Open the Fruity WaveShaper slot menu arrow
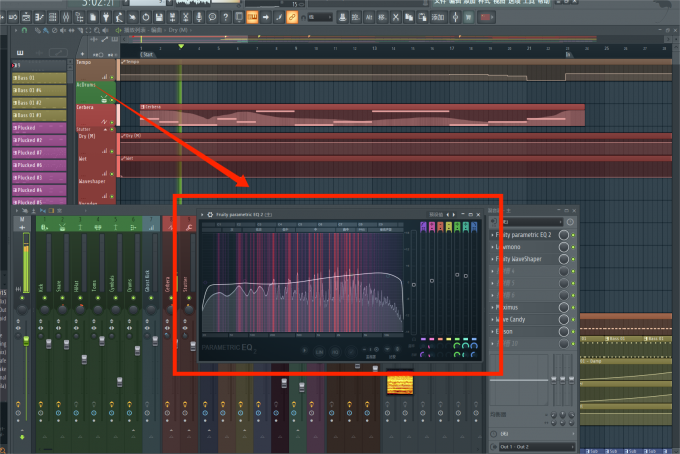 [x=493, y=259]
